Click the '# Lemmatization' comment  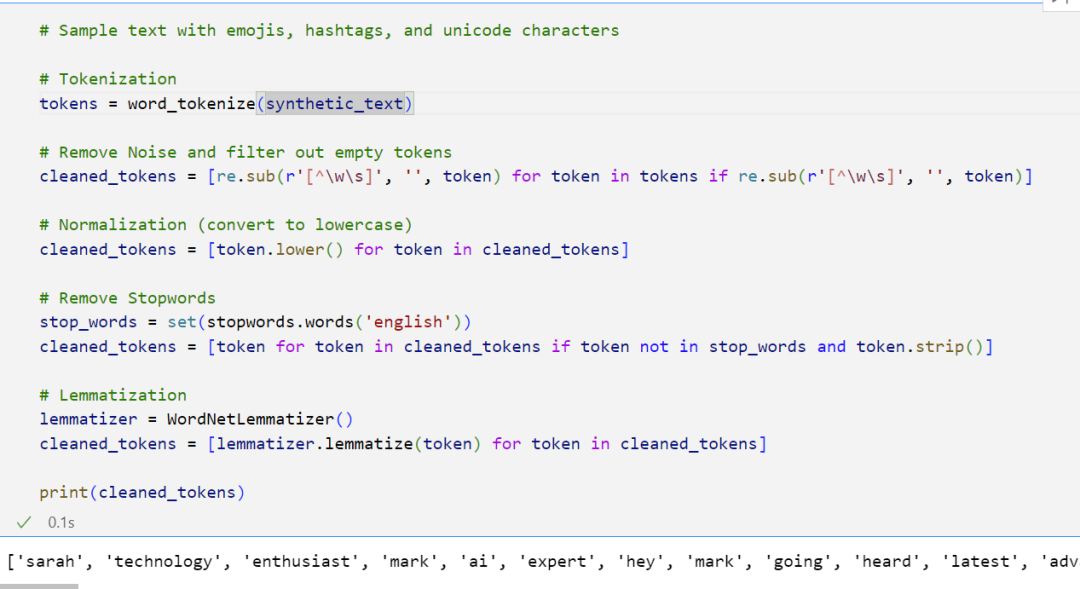tap(113, 395)
